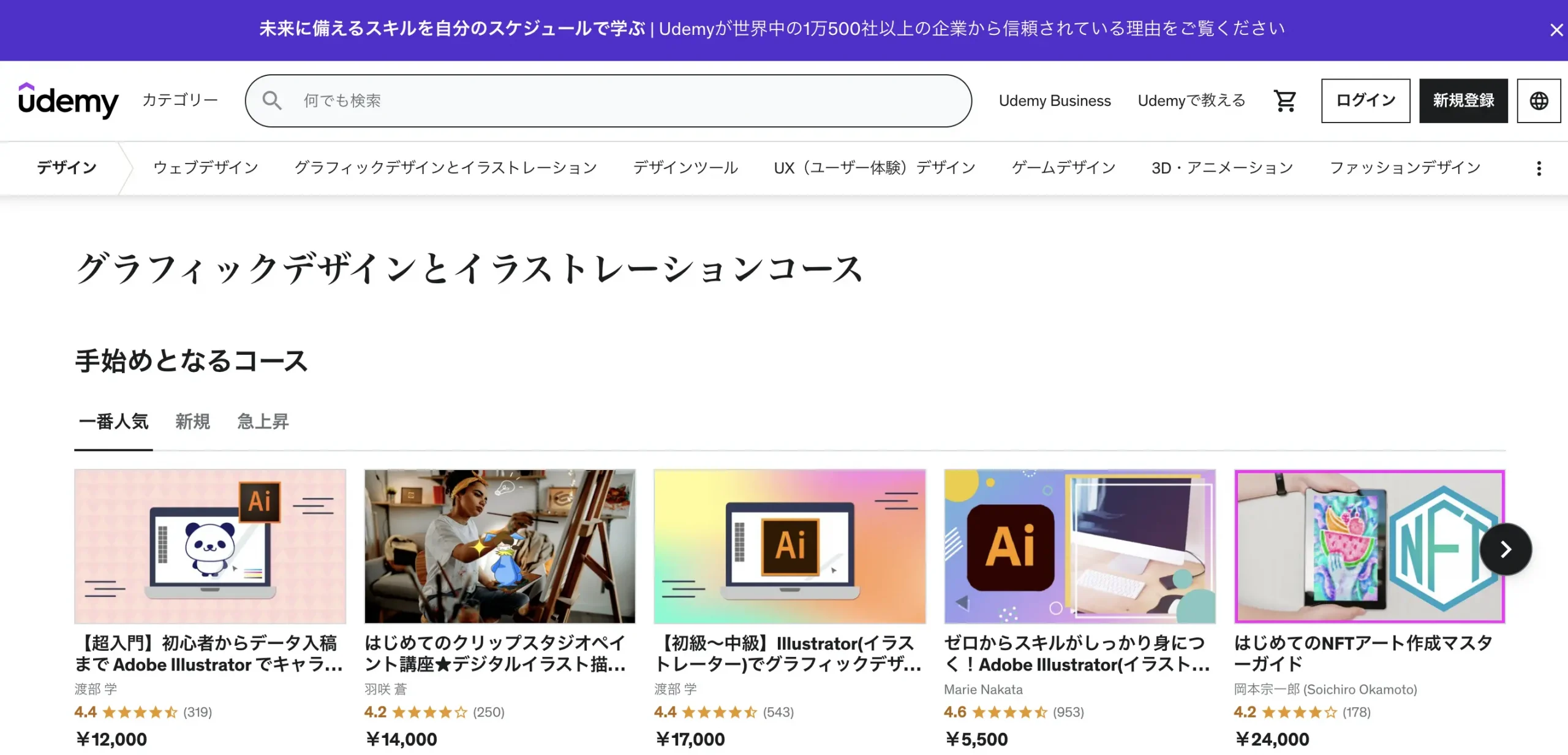
Task: Click the ¥14,000 price
Action: click(401, 739)
